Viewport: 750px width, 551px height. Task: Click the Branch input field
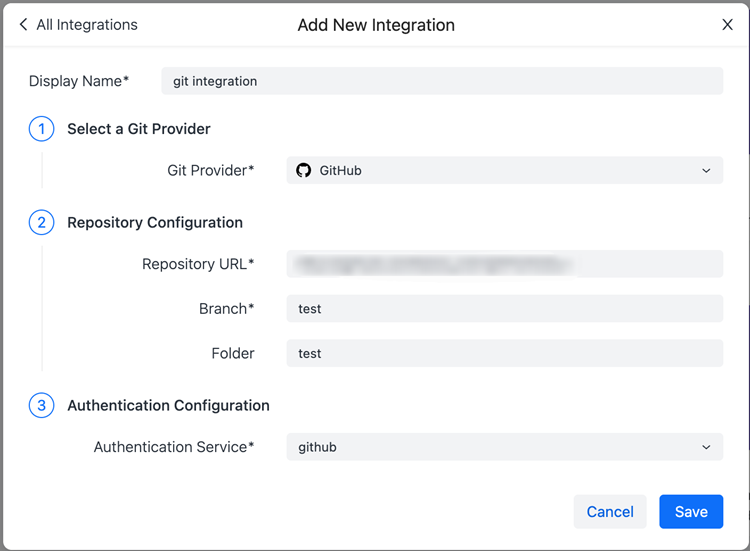(504, 309)
